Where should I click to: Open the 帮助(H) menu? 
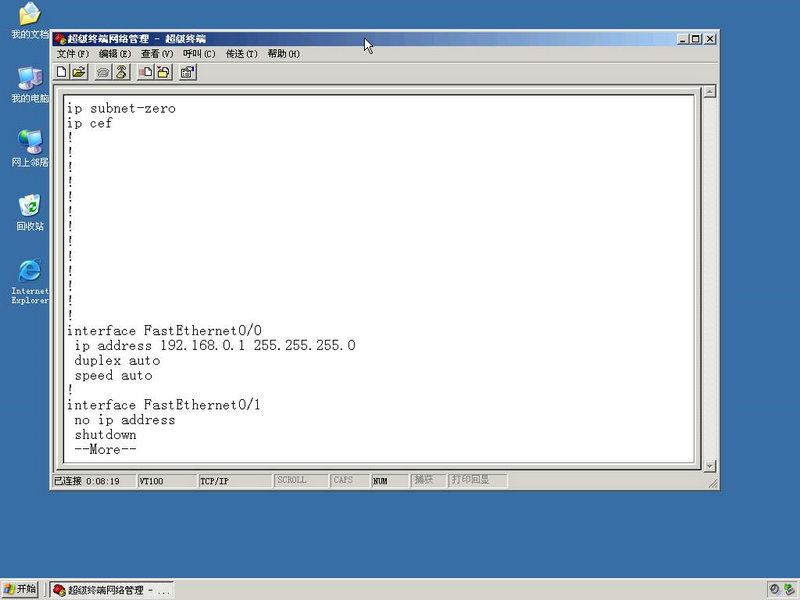[284, 54]
